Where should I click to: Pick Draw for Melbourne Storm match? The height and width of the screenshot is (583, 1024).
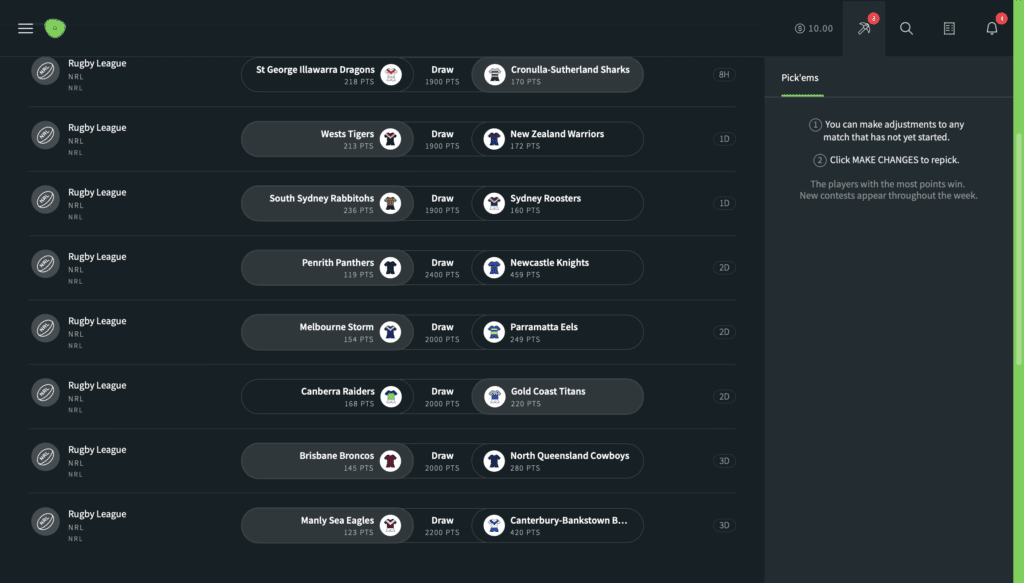pos(442,332)
